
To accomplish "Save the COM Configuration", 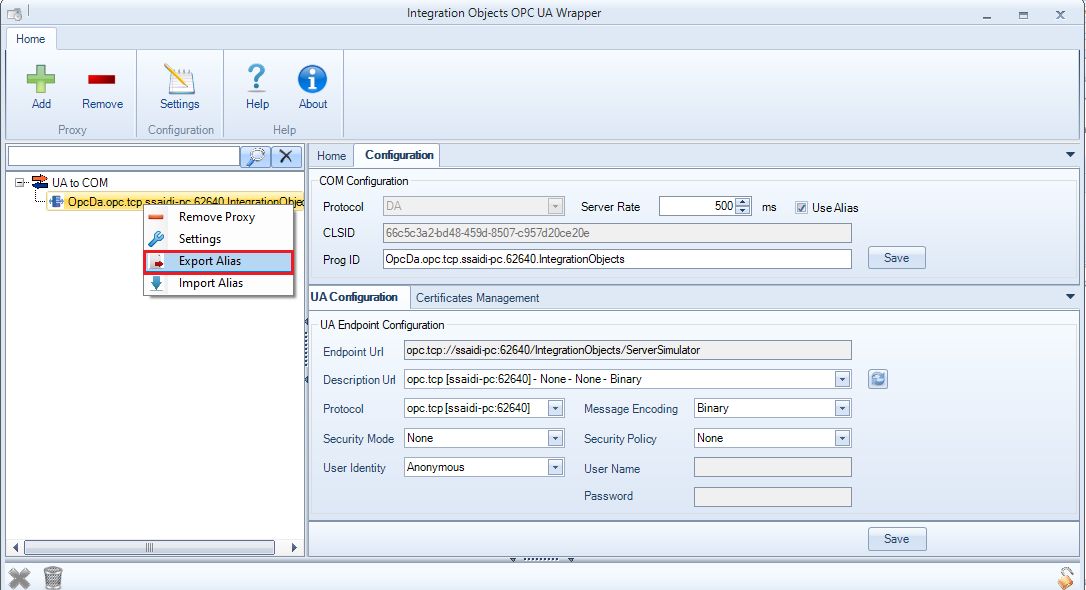I will point(896,258).
